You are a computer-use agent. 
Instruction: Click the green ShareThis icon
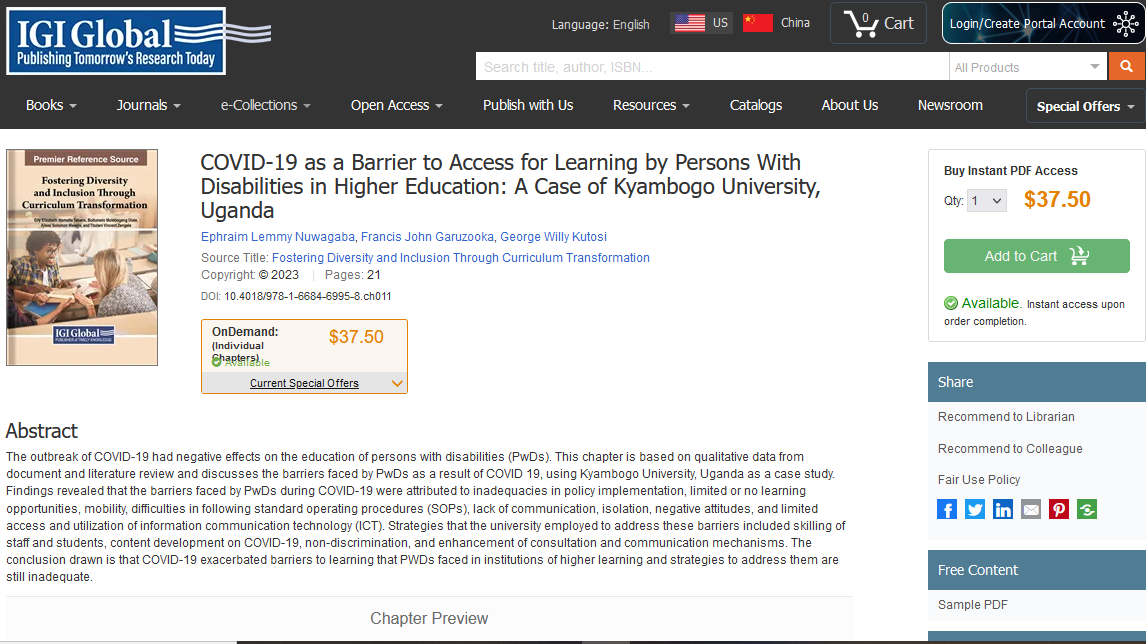(1087, 510)
